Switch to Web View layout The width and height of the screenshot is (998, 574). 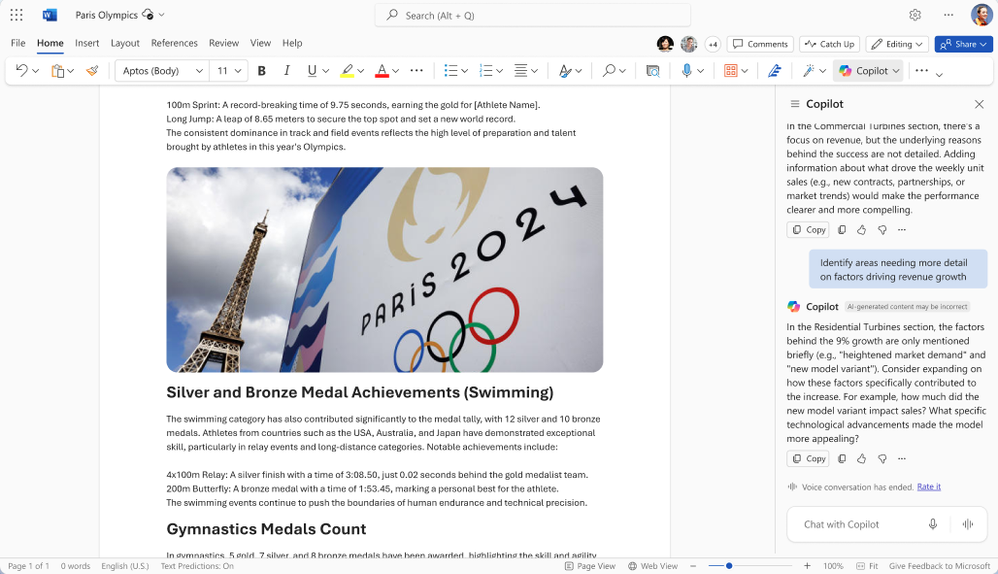(652, 566)
